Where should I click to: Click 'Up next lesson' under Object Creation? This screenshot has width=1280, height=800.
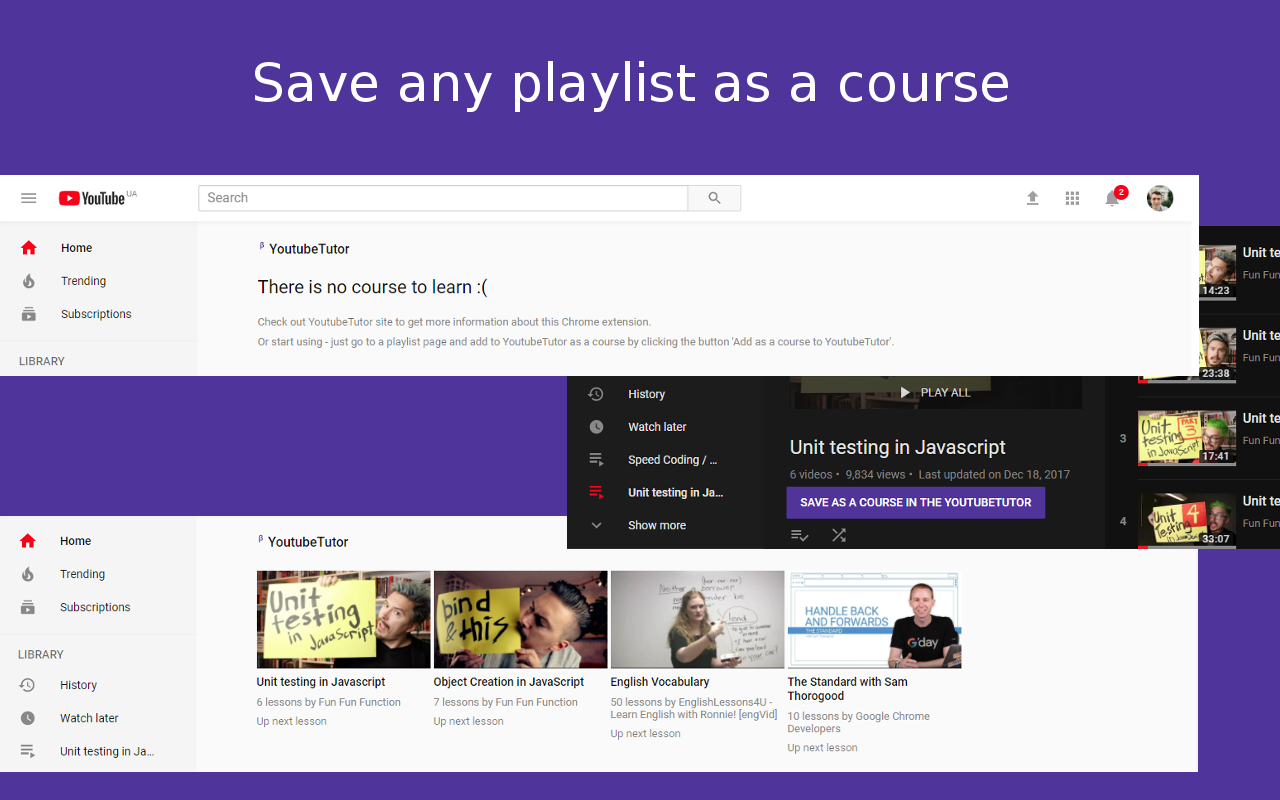point(469,721)
